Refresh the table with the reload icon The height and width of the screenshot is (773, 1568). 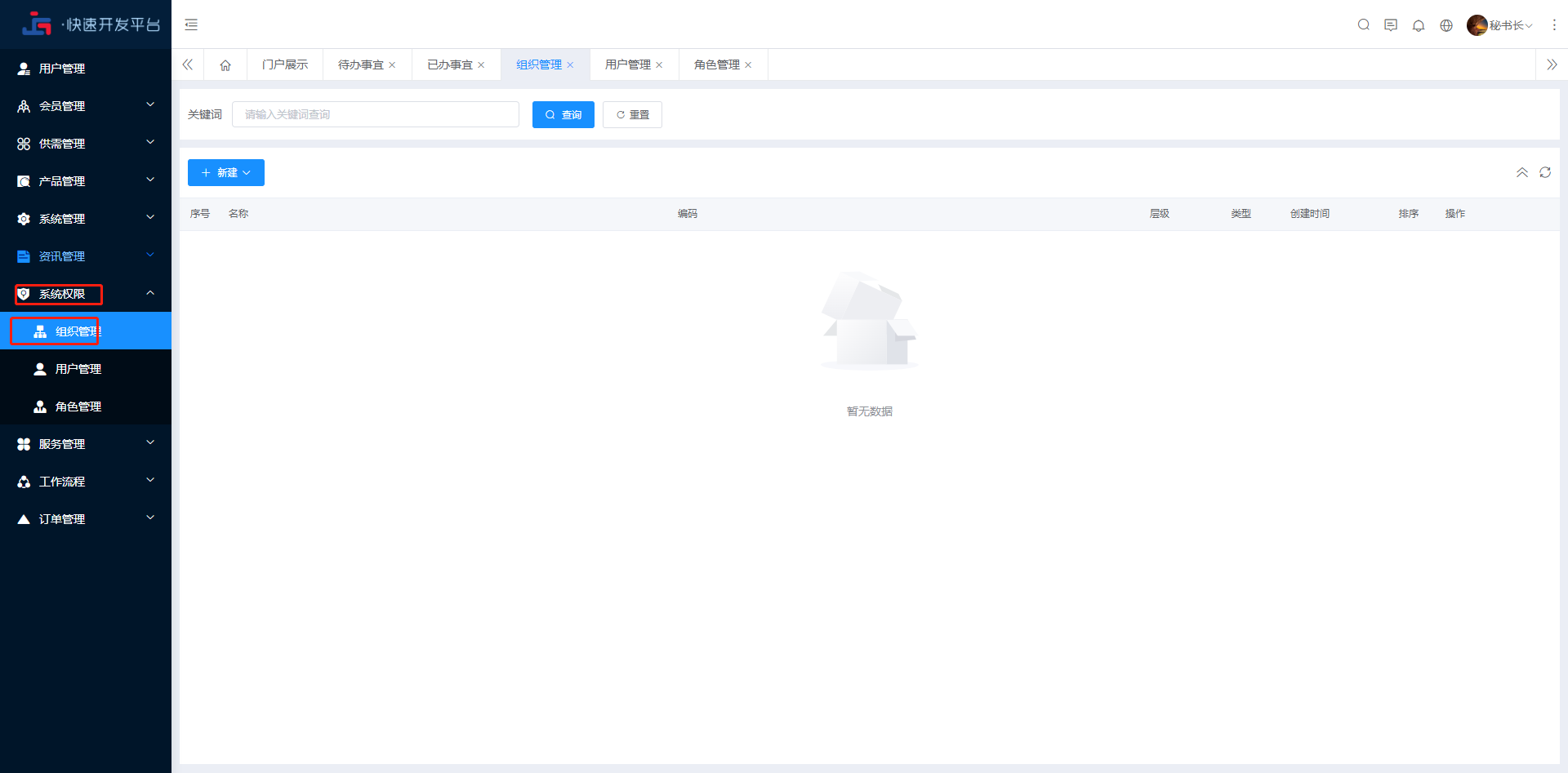[1545, 172]
